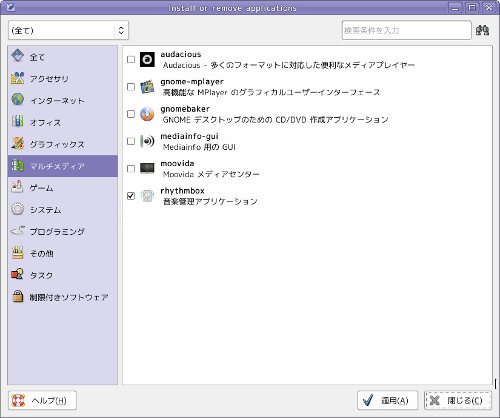Open the window menu icon in title bar

pos(11,7)
